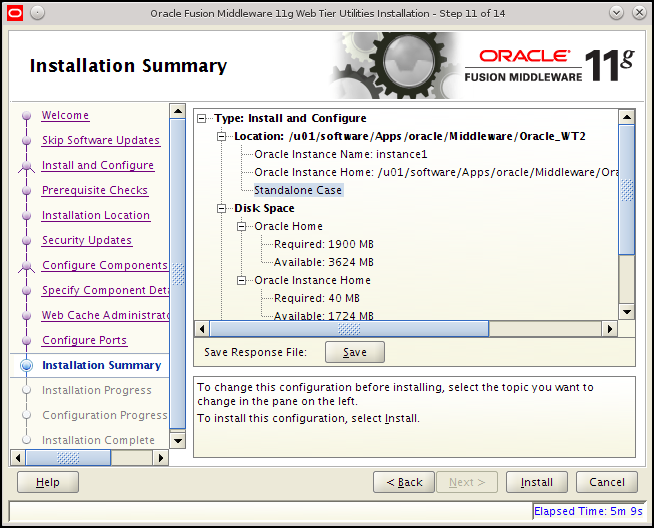This screenshot has height=528, width=654.
Task: Collapse the Oracle Home node
Action: (x=241, y=226)
